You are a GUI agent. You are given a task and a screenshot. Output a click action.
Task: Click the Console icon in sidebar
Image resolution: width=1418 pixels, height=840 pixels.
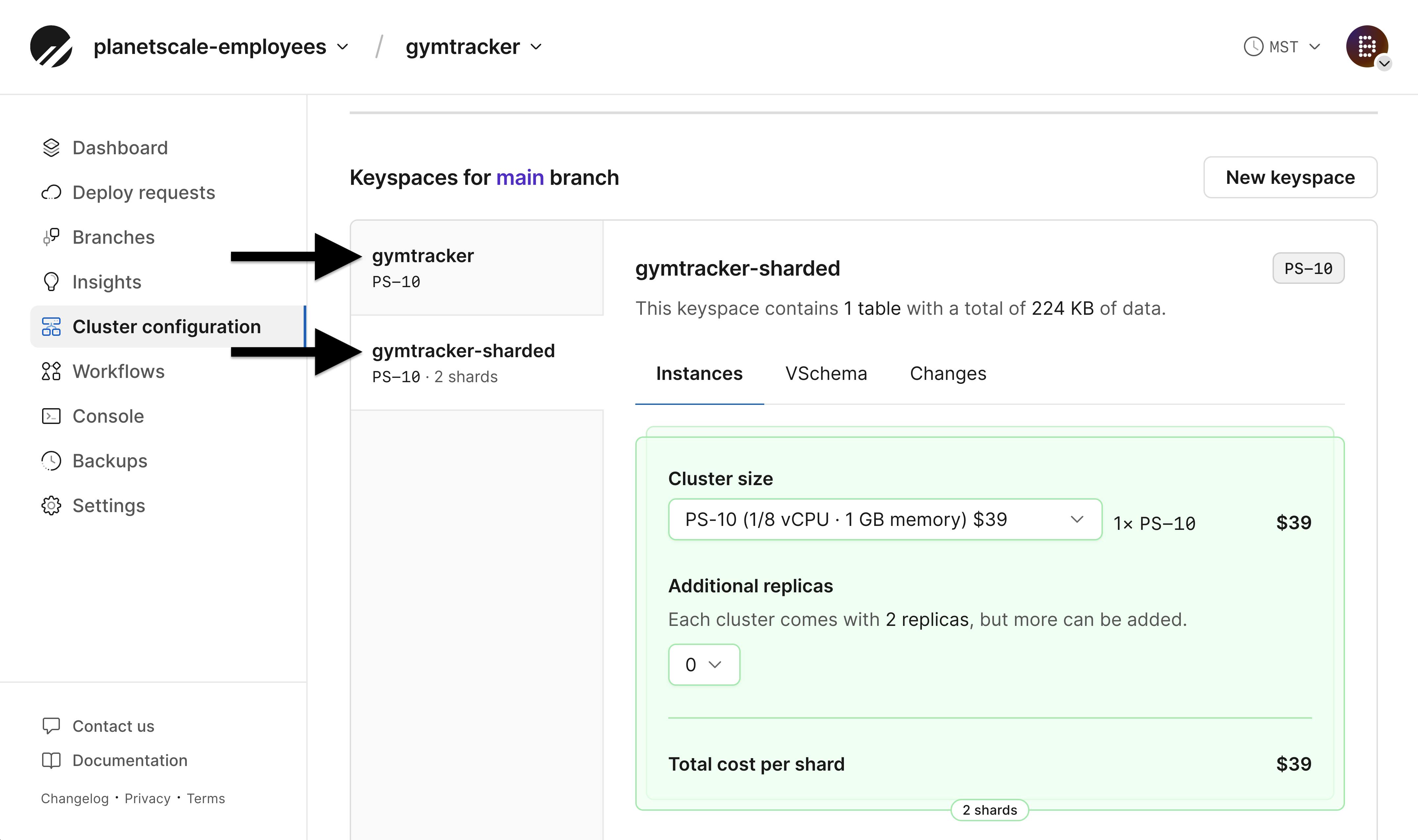pyautogui.click(x=51, y=415)
